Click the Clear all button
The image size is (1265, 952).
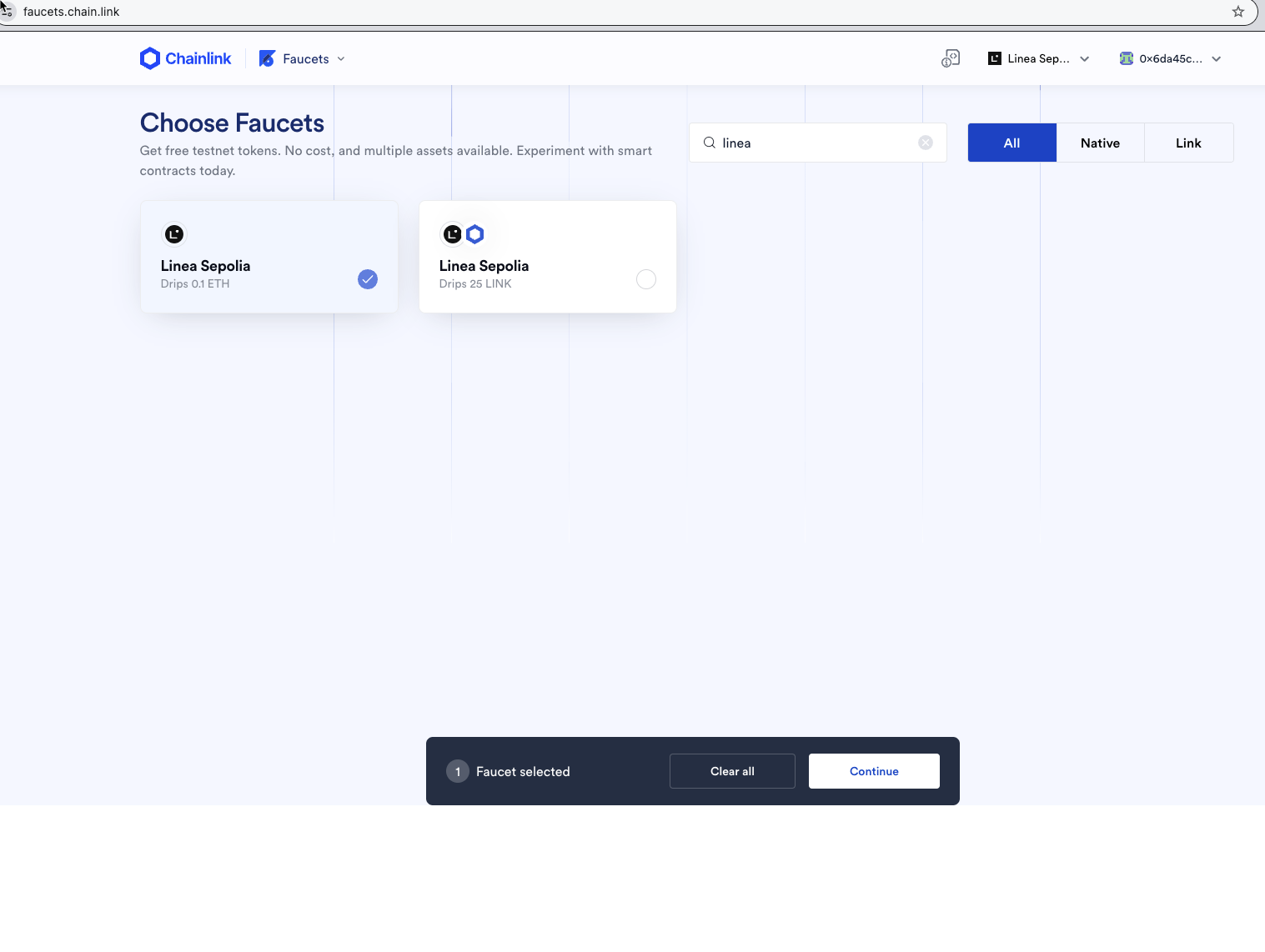coord(732,771)
